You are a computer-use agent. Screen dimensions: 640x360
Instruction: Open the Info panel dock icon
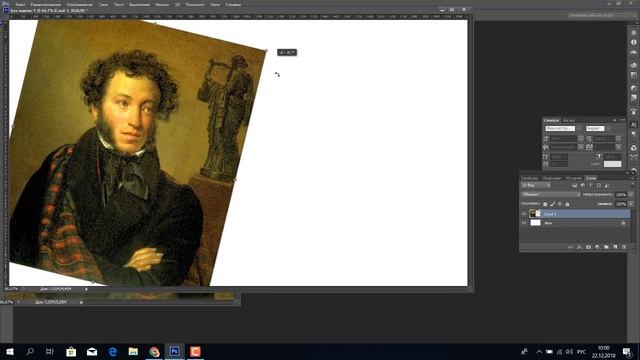pos(634,42)
